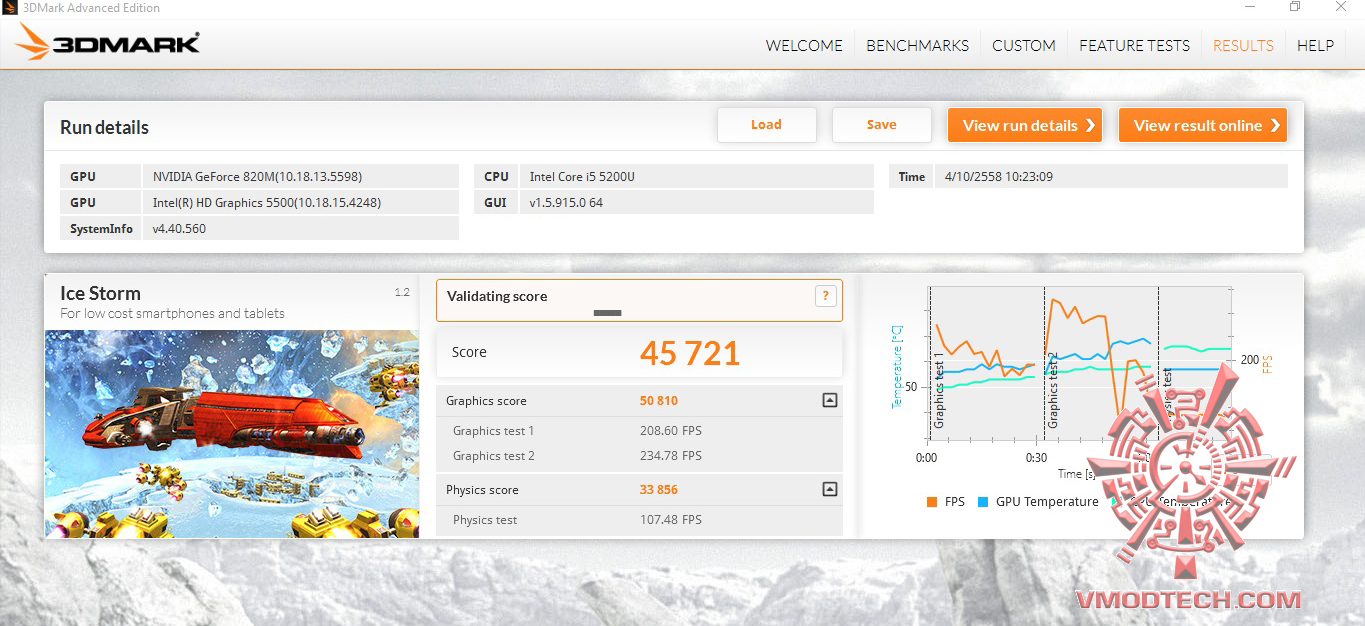
Task: Click the overall score value 45 721
Action: 690,353
